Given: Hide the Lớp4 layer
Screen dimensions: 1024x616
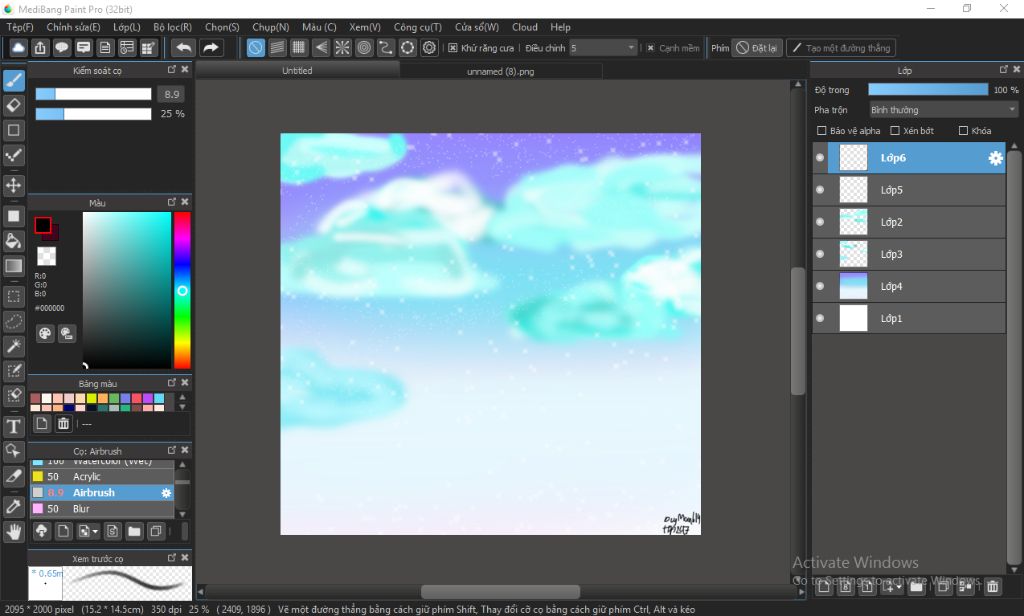Looking at the screenshot, I should 820,286.
